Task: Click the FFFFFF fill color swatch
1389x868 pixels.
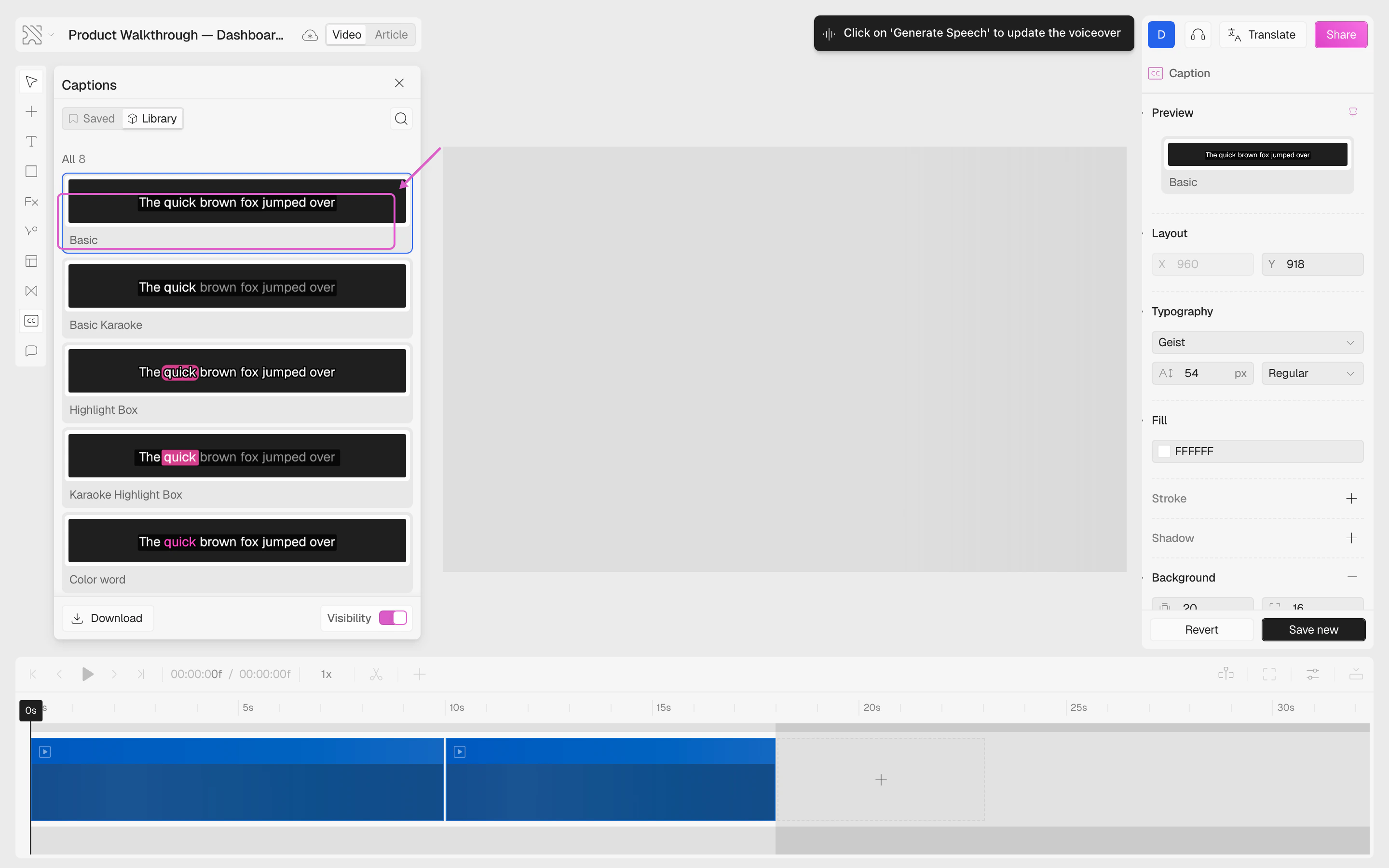Action: (1164, 451)
